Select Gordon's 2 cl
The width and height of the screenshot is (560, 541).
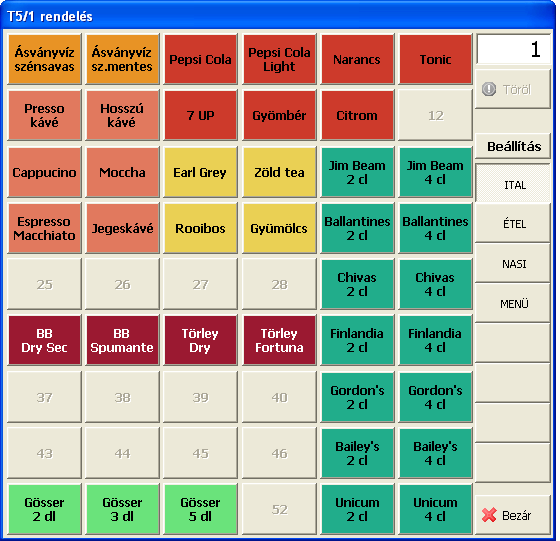pyautogui.click(x=357, y=397)
